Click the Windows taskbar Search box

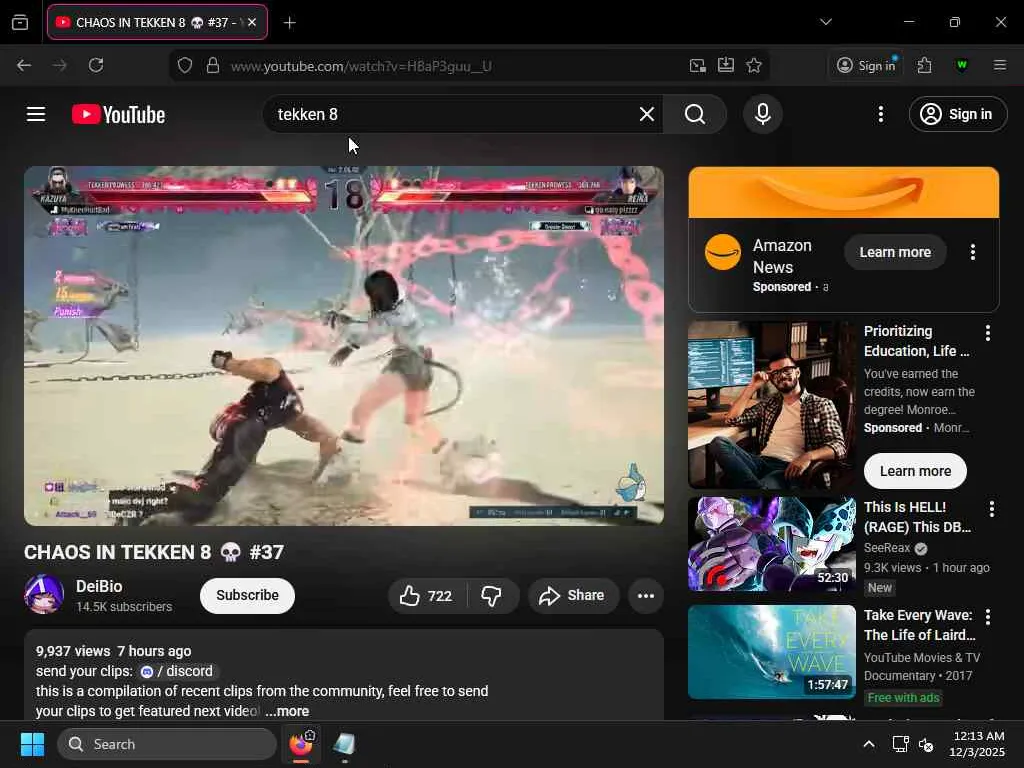pyautogui.click(x=167, y=744)
